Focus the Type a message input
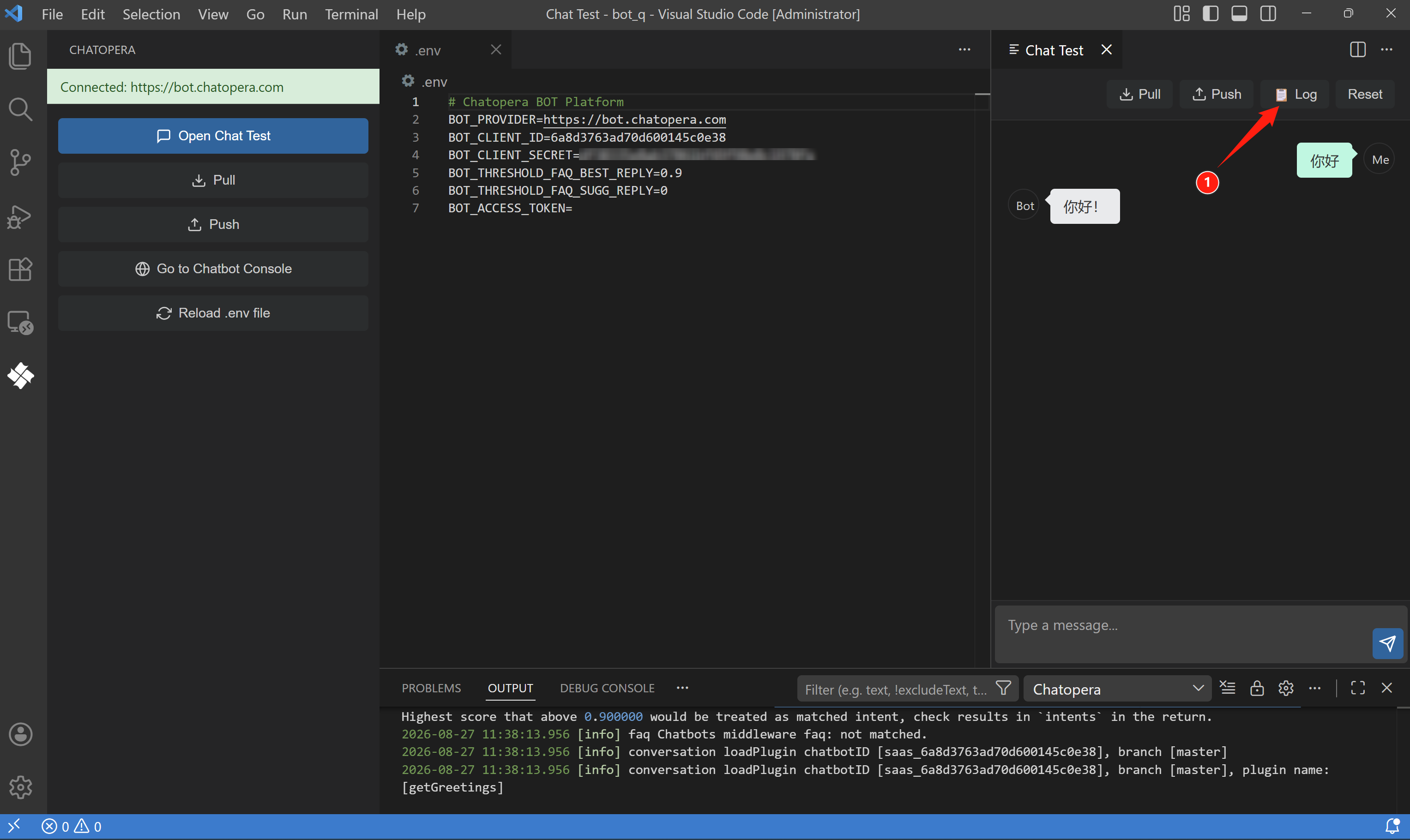 1183,634
